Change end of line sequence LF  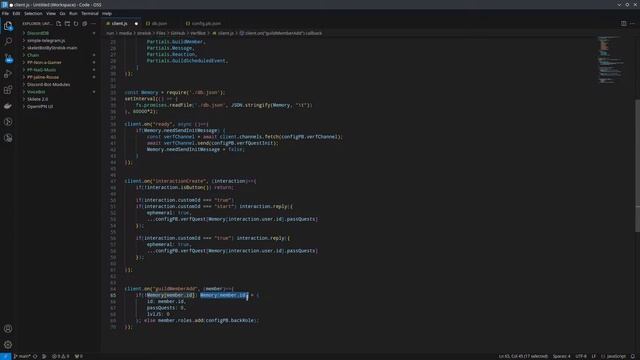(594, 356)
